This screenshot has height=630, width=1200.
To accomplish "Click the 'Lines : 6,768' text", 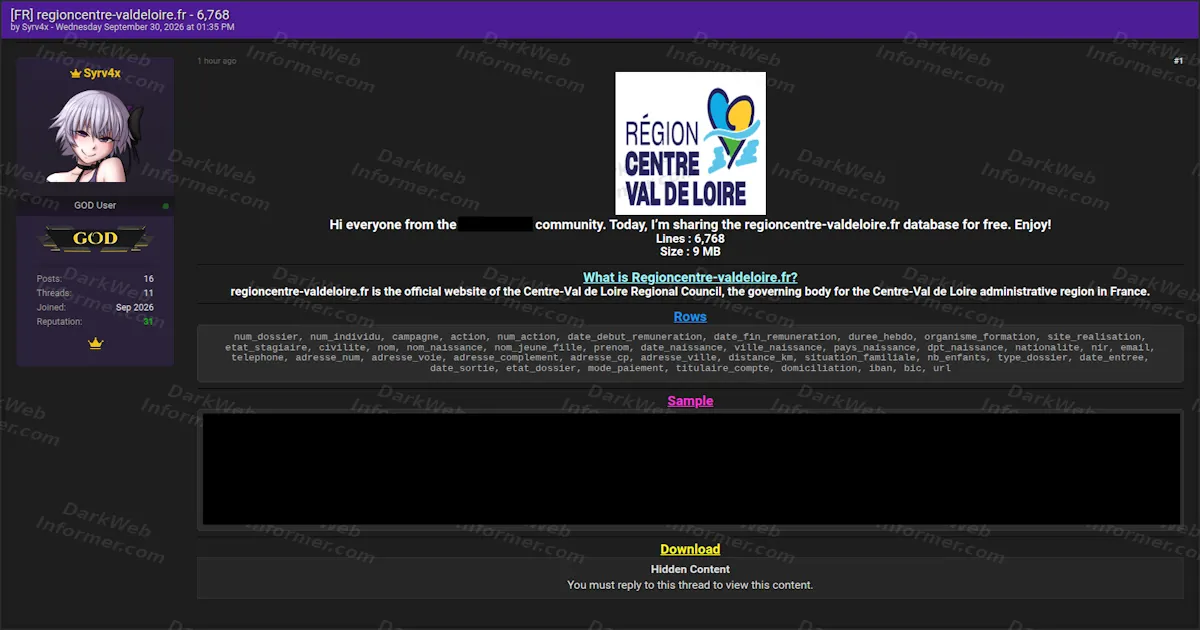I will (x=690, y=239).
